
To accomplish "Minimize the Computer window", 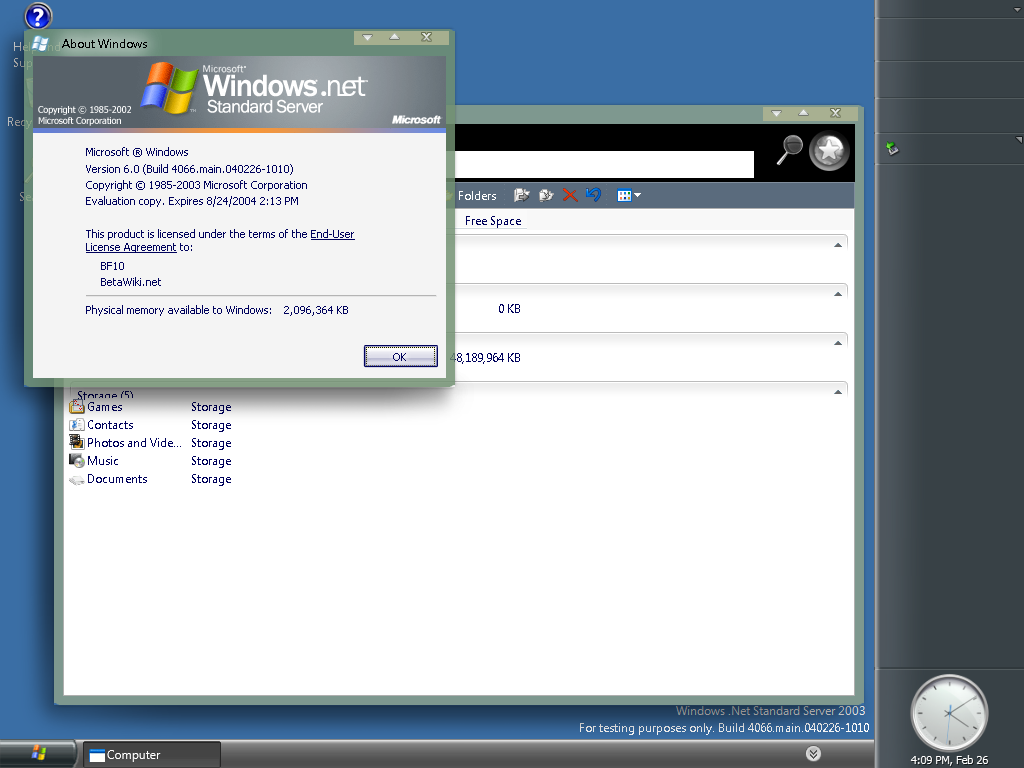I will tap(776, 113).
